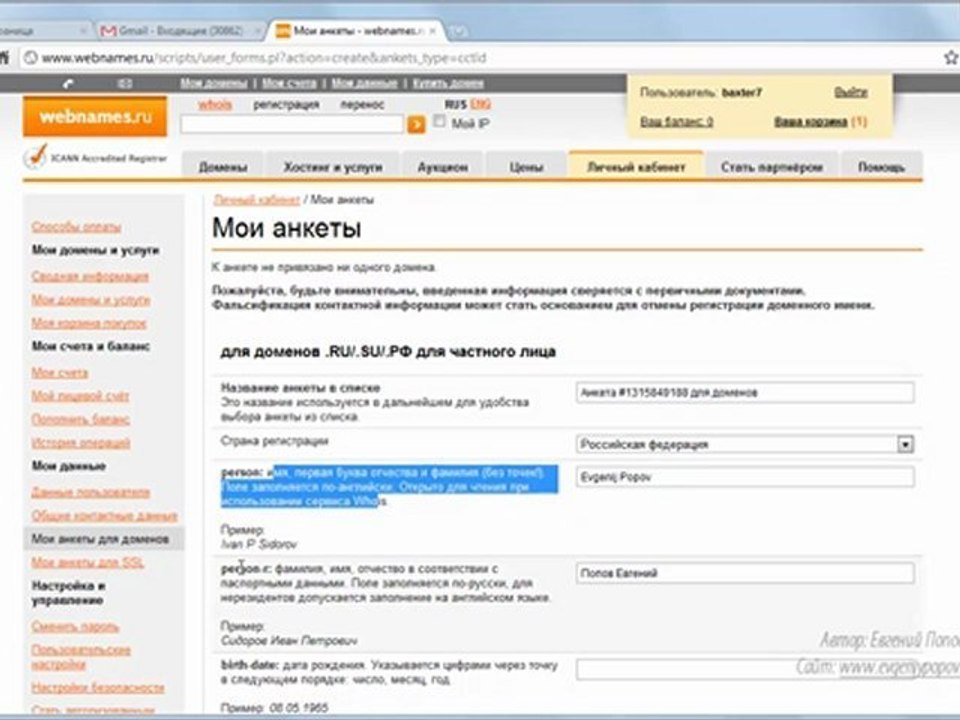Open Общие контактные данные in sidebar
Image resolution: width=960 pixels, height=720 pixels.
[x=104, y=516]
